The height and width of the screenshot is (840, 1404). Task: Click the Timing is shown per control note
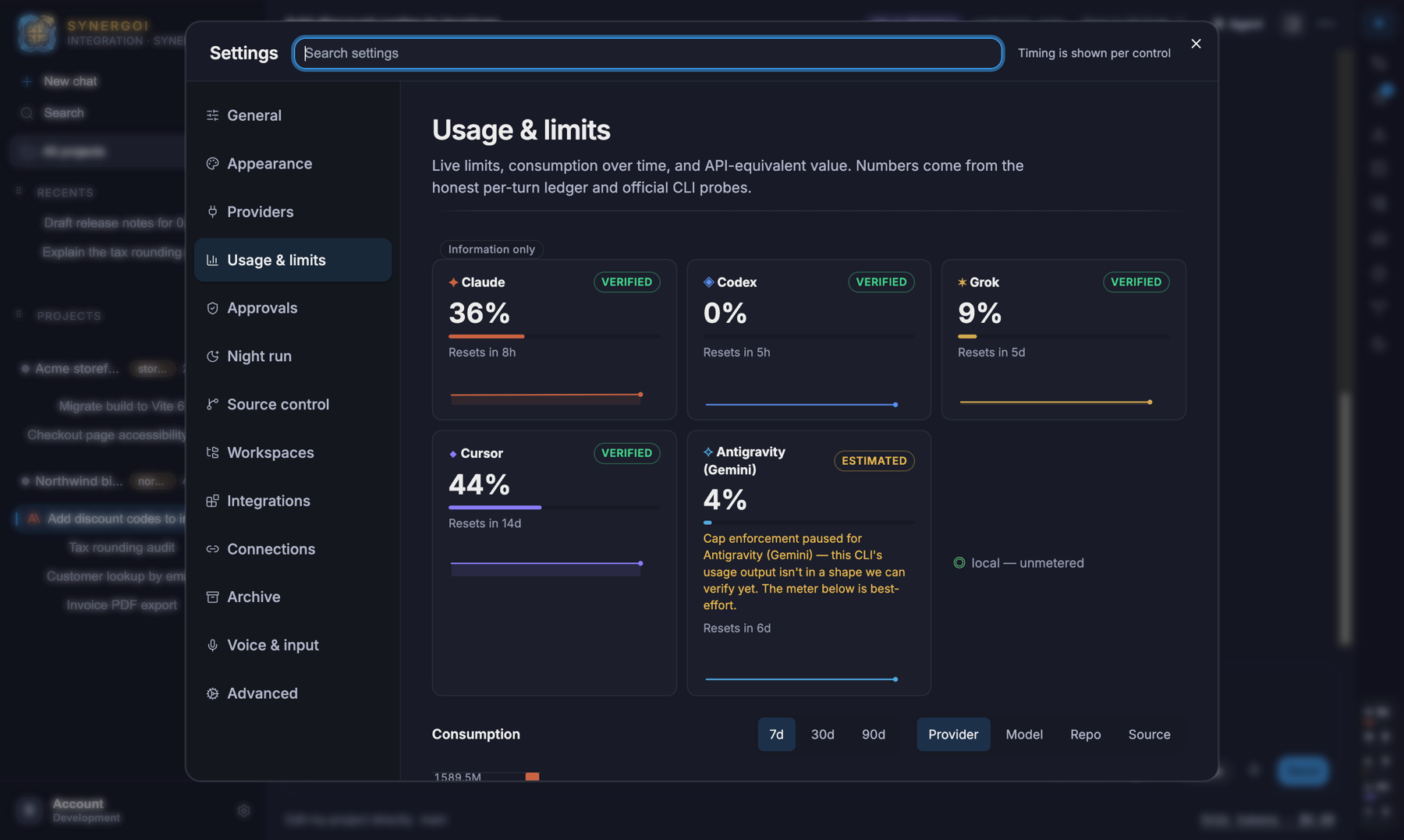coord(1094,53)
